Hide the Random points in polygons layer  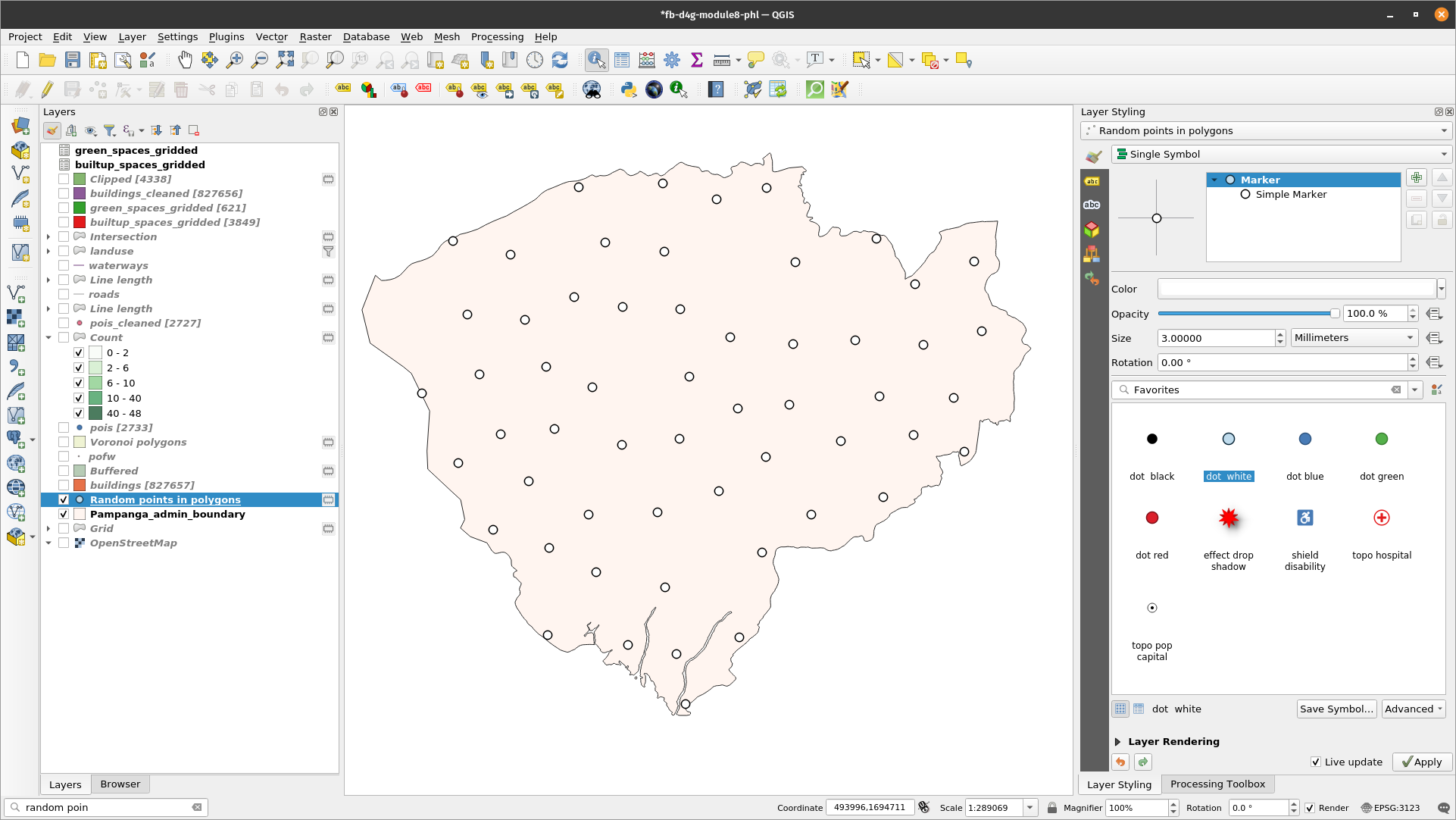pyautogui.click(x=64, y=499)
